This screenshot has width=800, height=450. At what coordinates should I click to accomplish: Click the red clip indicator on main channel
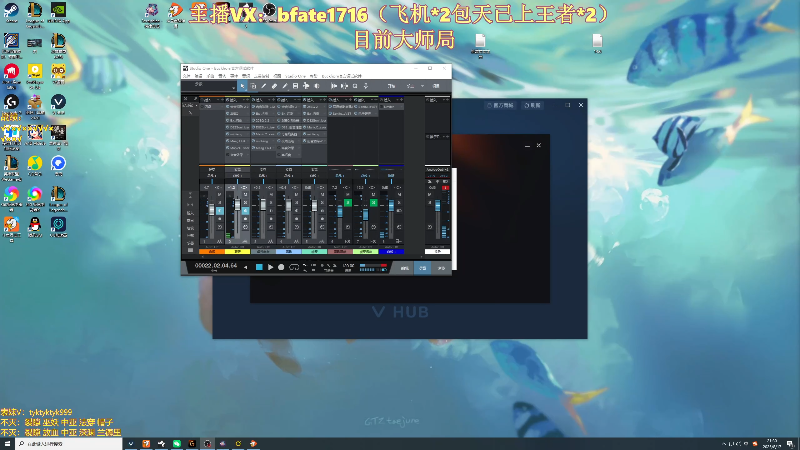(x=445, y=188)
